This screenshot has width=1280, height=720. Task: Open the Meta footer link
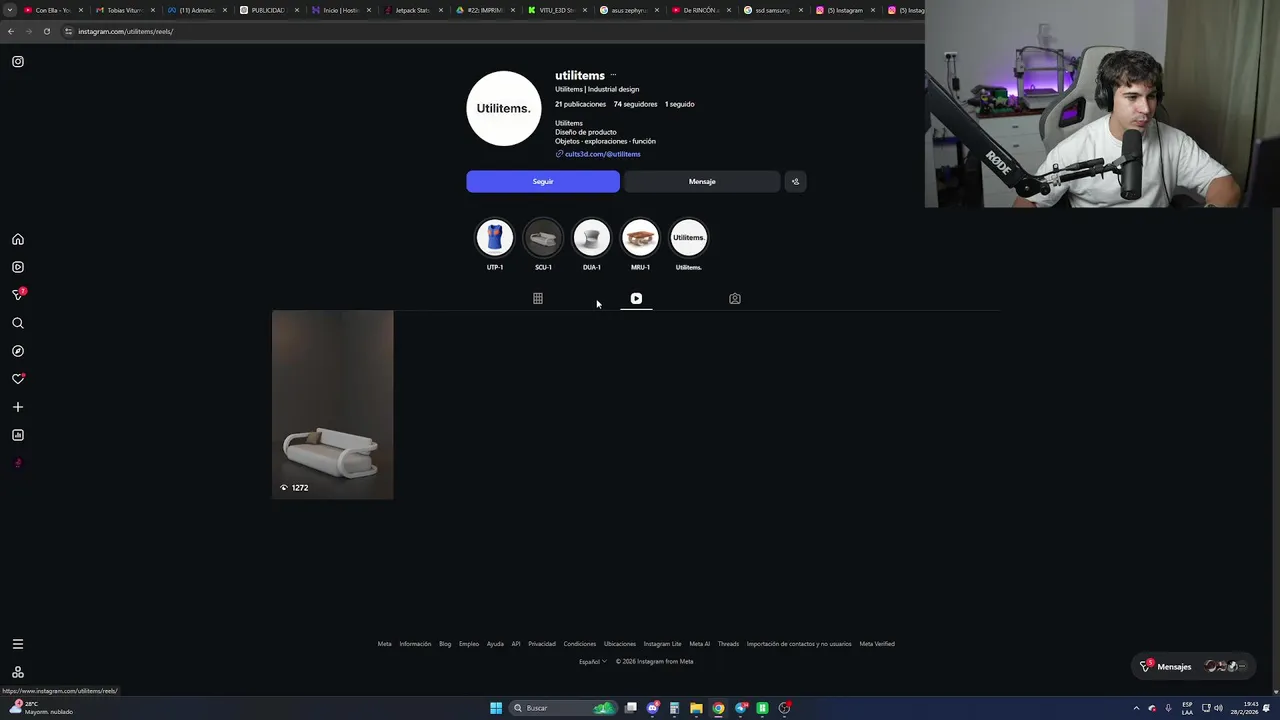(385, 644)
